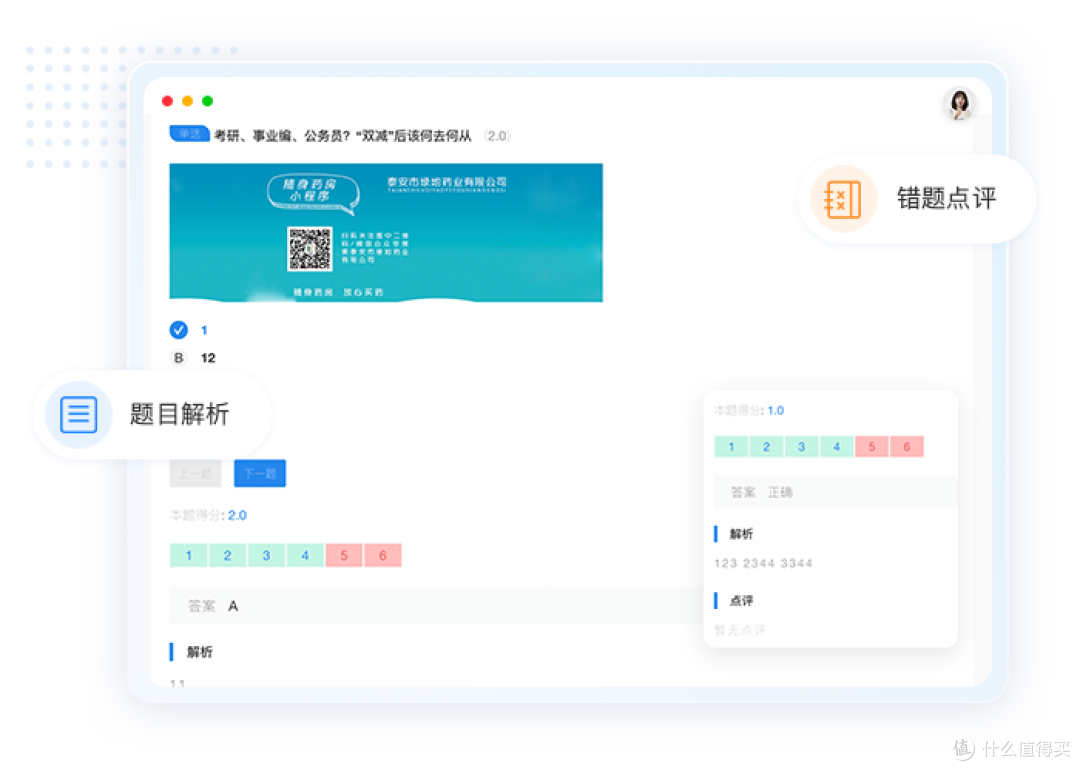Click the green chip for question 4

[x=305, y=554]
